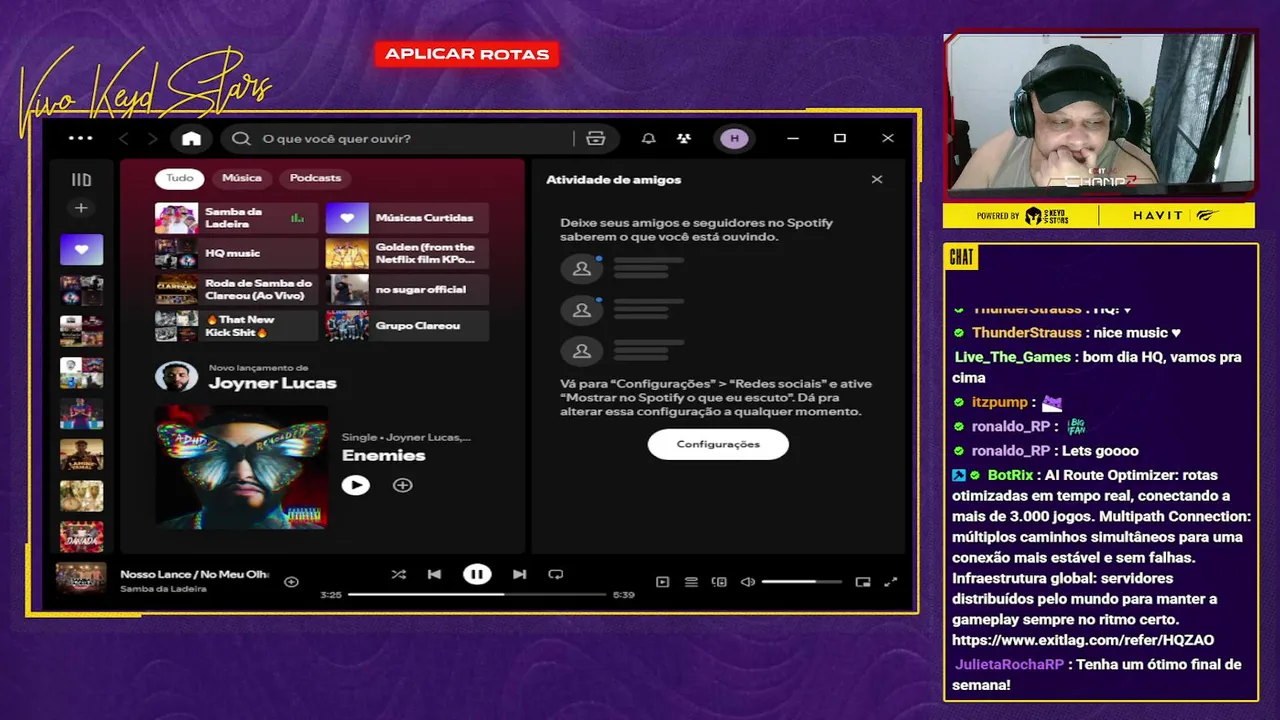Toggle shuffle playback
This screenshot has height=720, width=1280.
point(398,574)
